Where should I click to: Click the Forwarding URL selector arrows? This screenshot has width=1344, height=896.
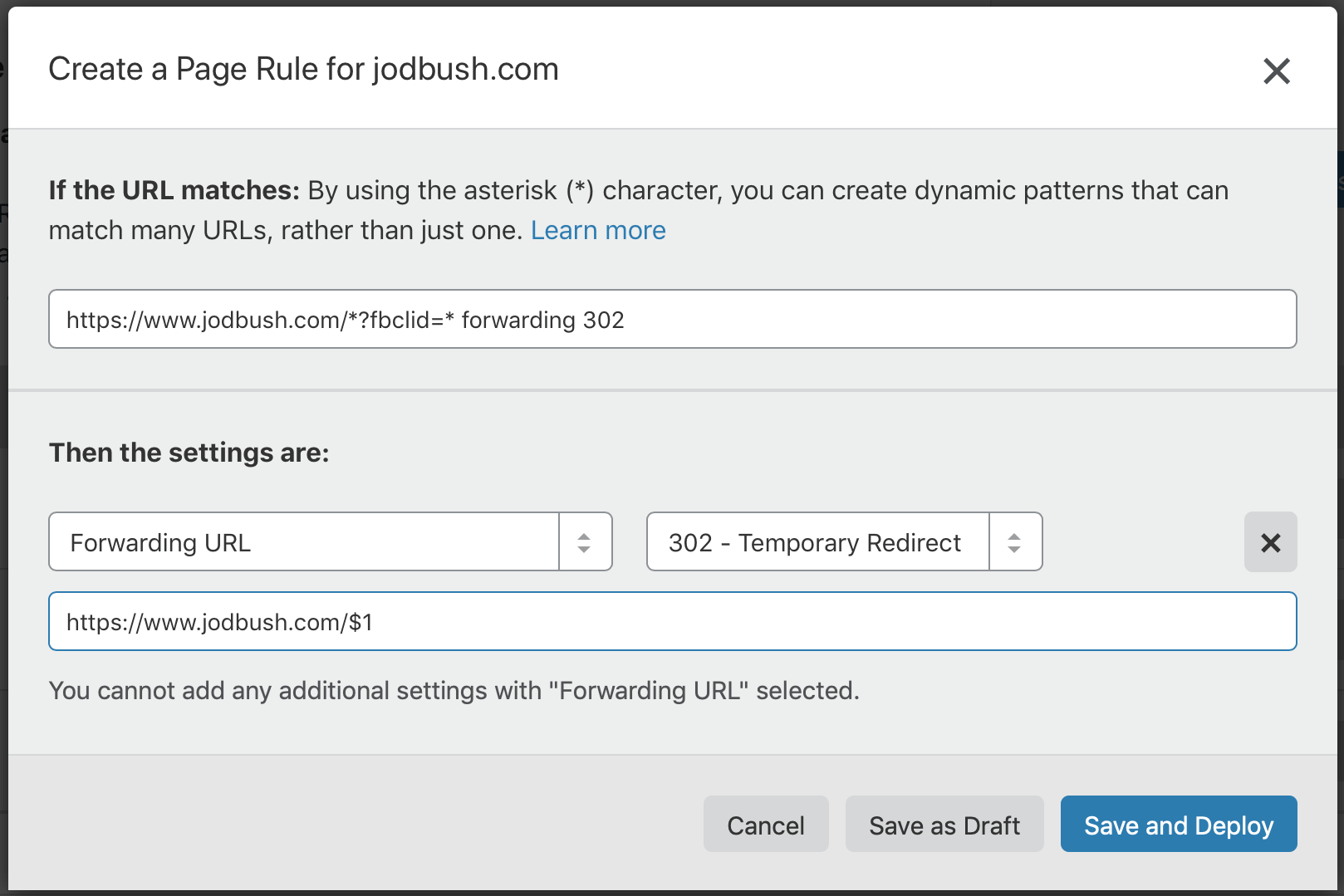click(585, 542)
